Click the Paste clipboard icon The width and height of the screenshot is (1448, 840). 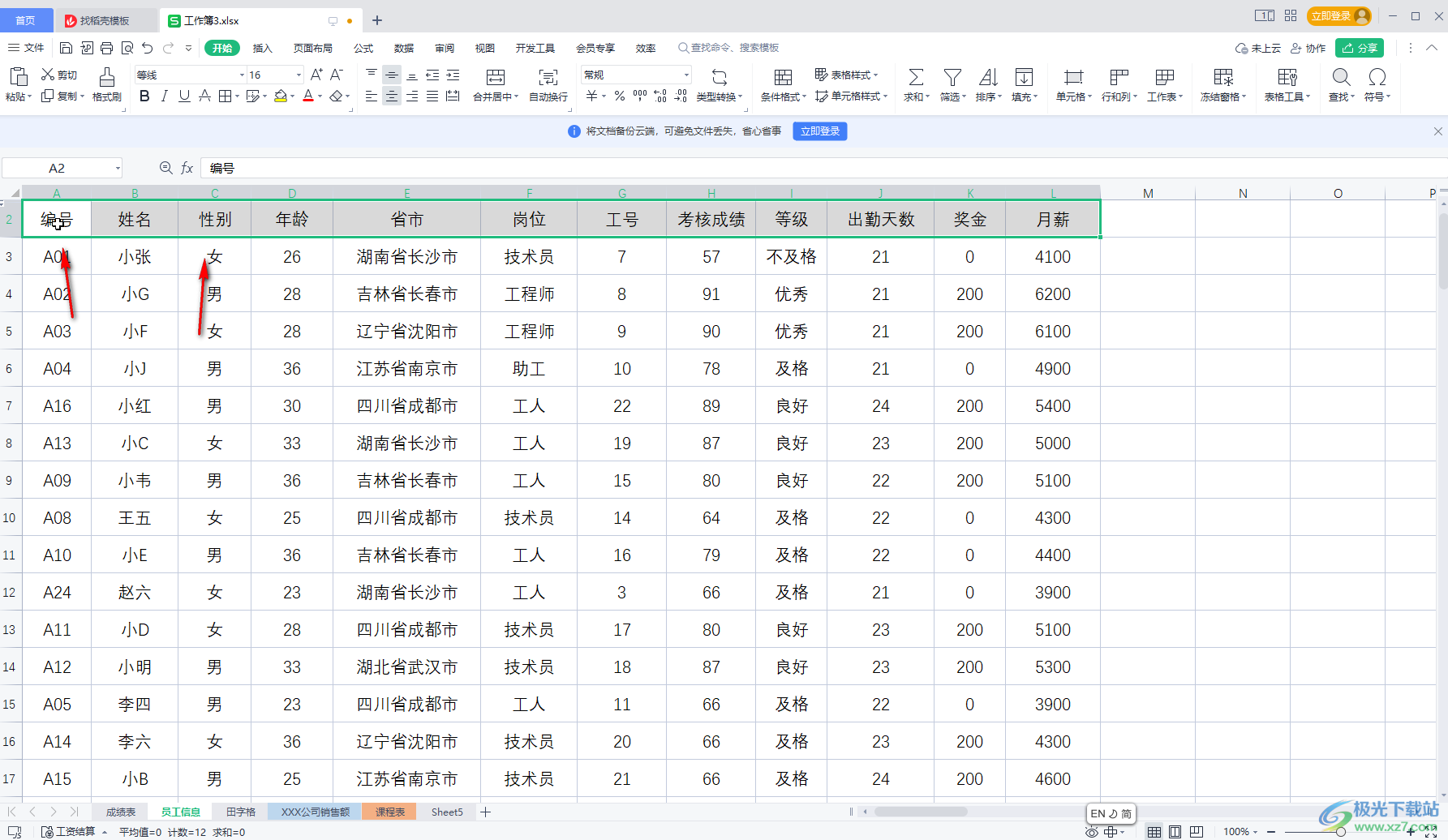[18, 77]
